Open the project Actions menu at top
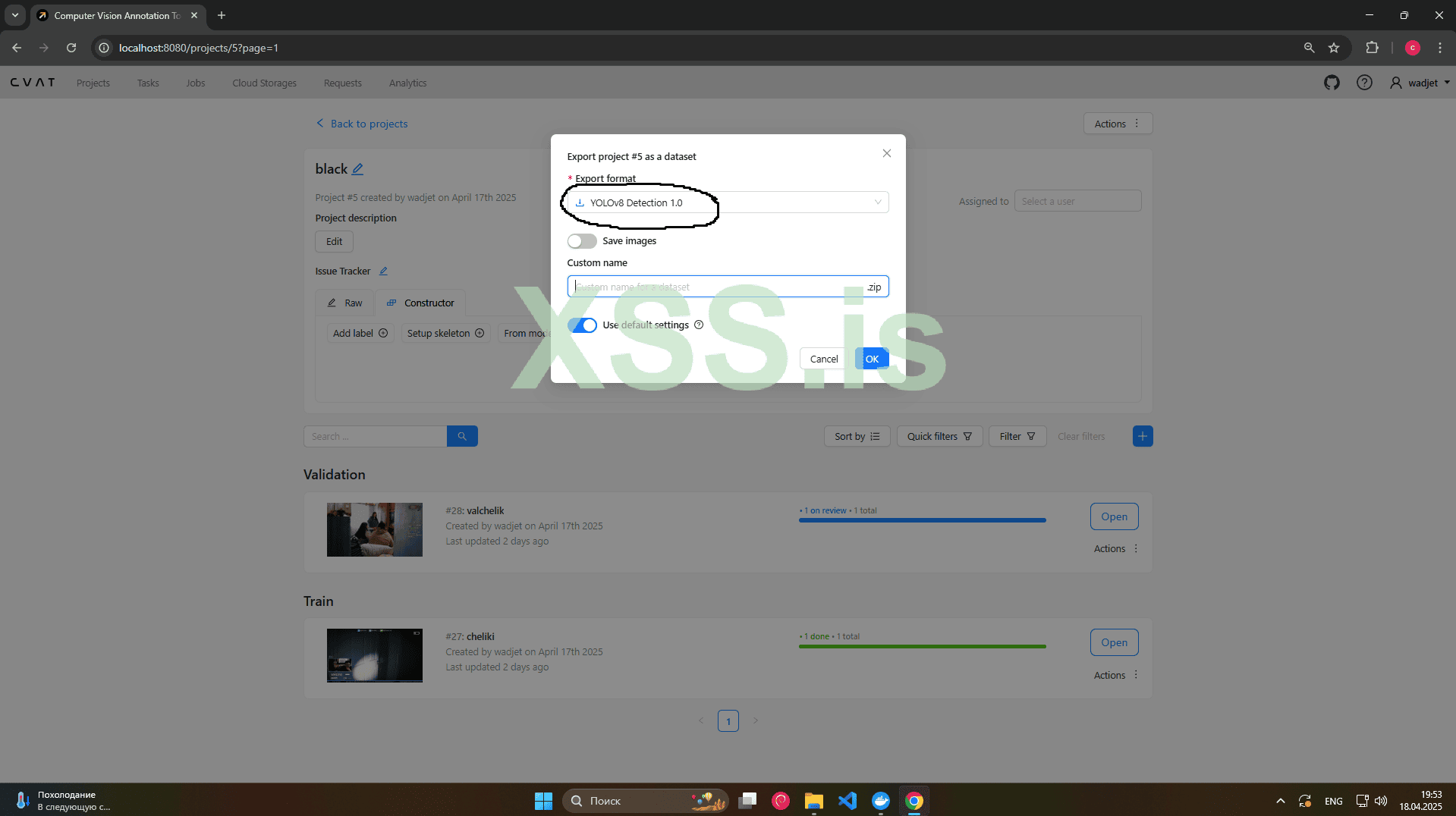1456x816 pixels. [x=1118, y=124]
